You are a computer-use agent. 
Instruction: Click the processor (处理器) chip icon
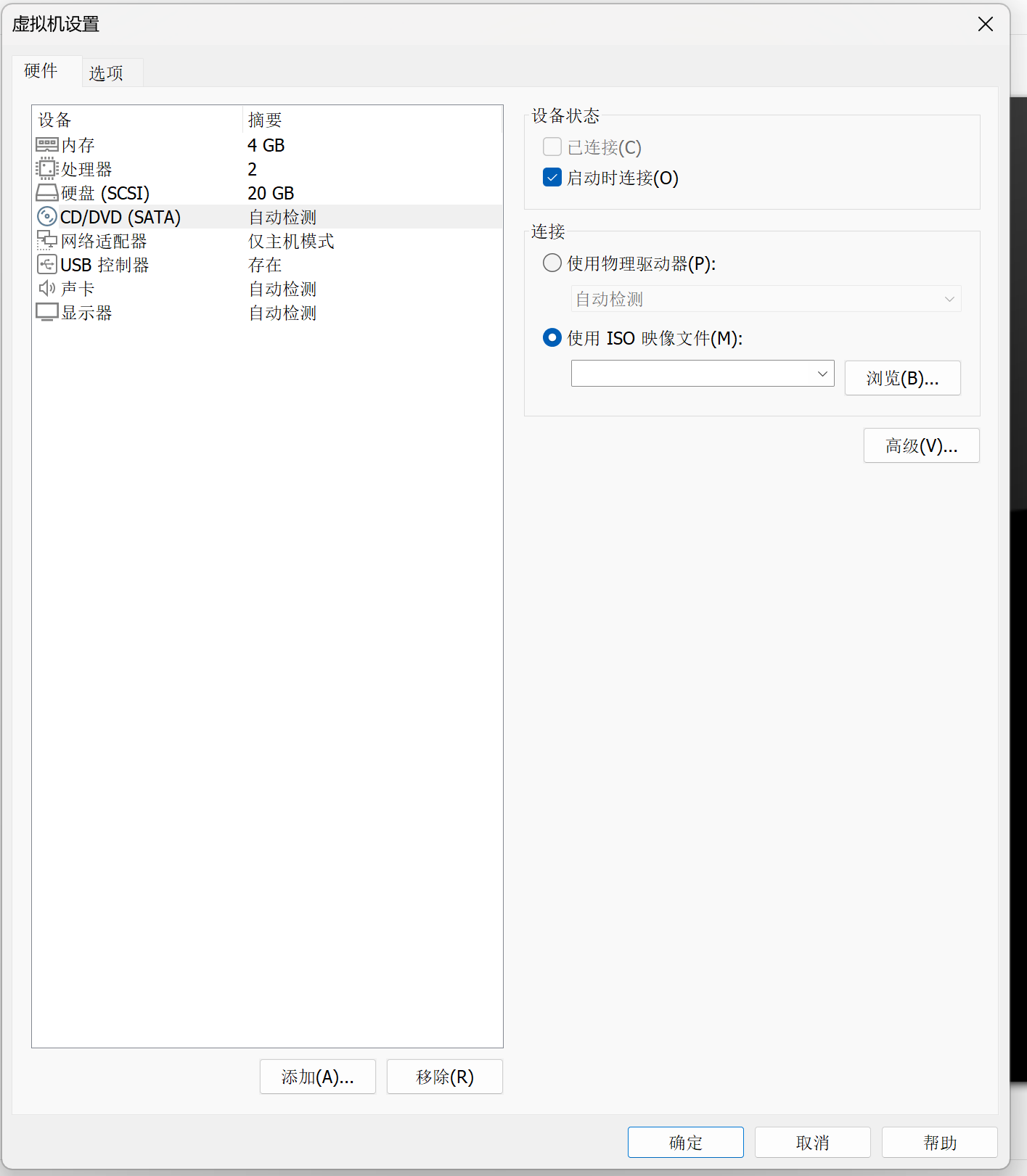click(47, 169)
